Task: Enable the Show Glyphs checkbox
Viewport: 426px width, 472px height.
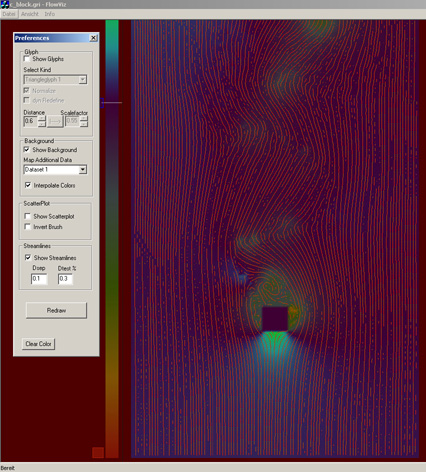Action: click(x=27, y=59)
